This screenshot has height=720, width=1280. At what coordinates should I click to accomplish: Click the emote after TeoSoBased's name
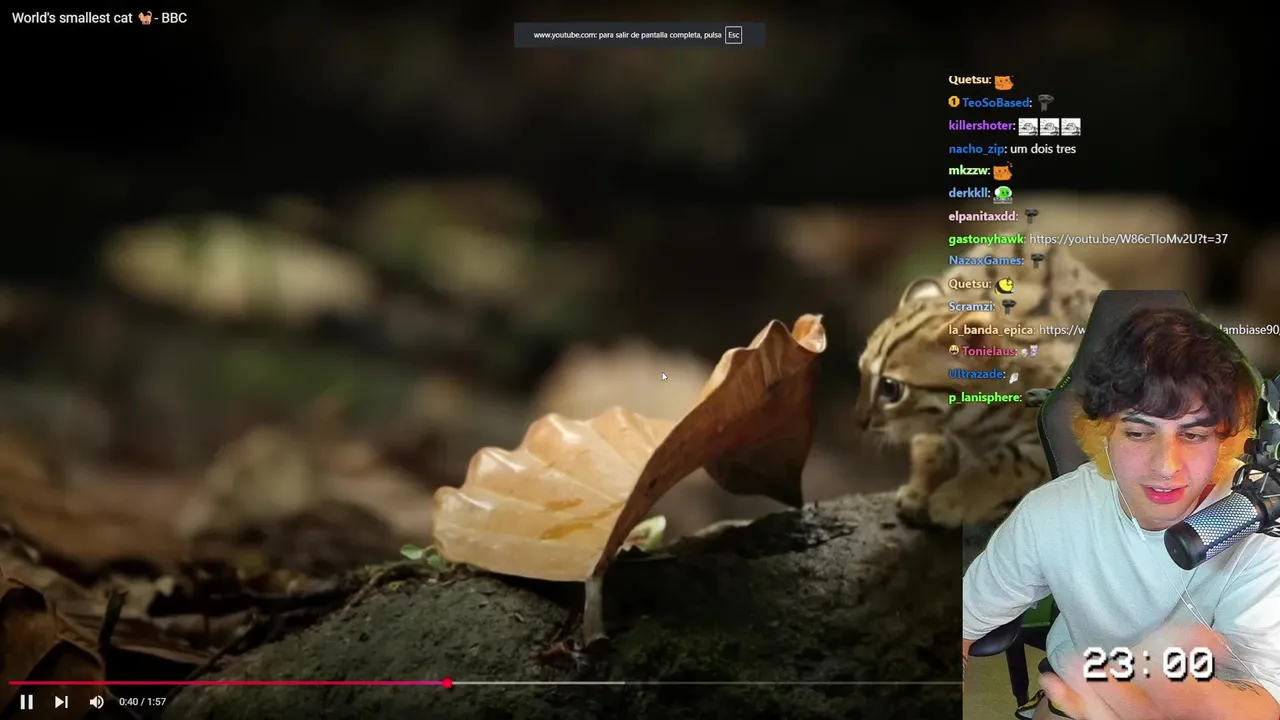click(1045, 103)
